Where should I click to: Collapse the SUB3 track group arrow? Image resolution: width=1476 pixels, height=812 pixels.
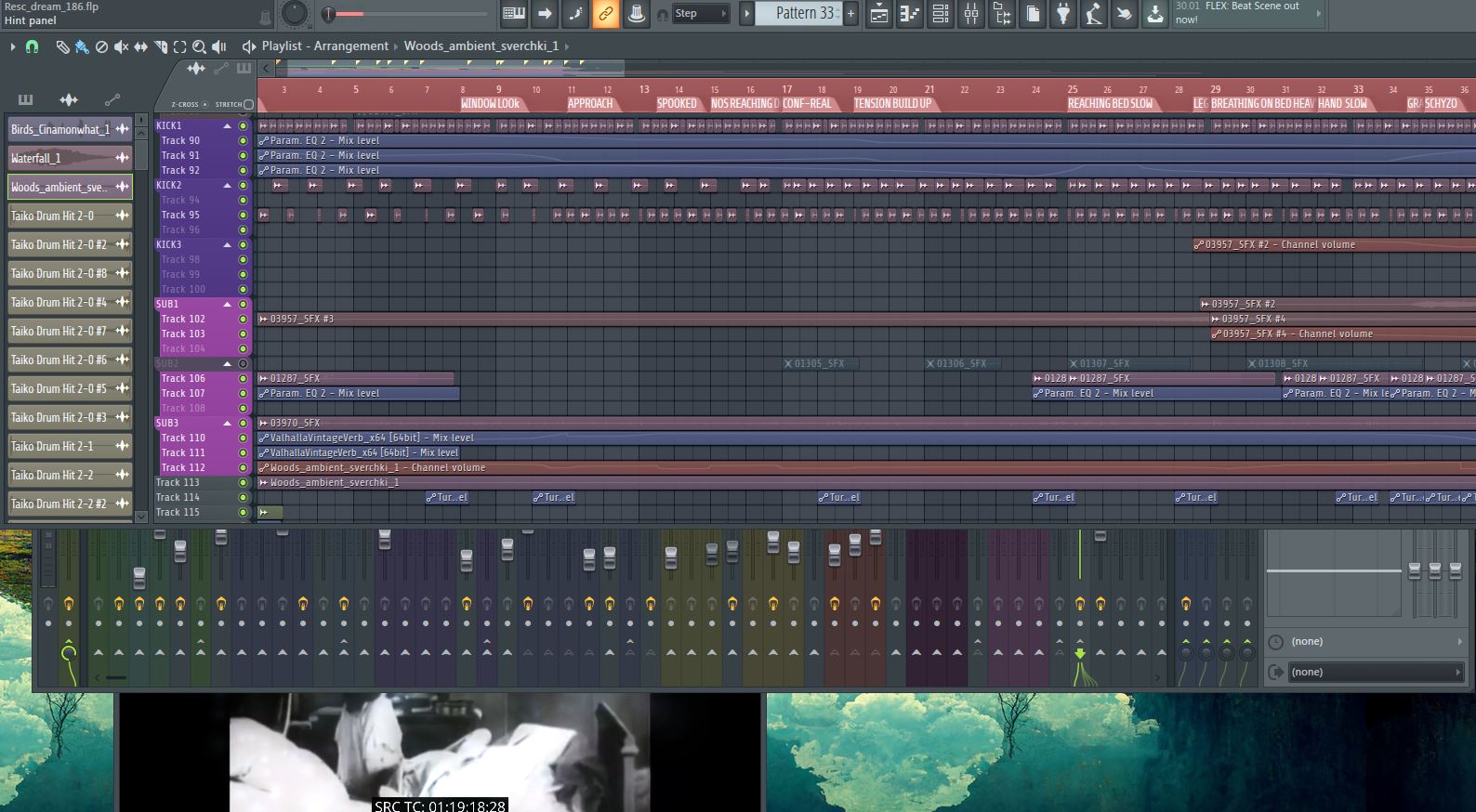click(227, 424)
